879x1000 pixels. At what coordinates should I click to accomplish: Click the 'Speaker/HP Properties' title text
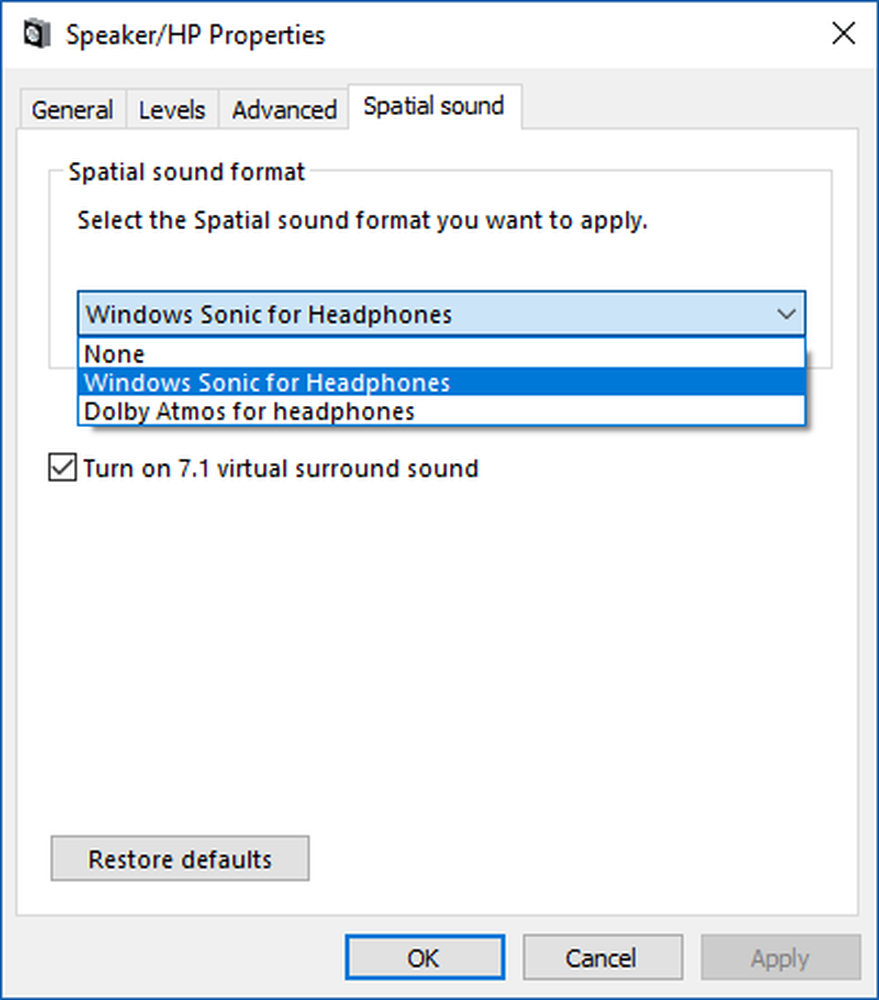coord(195,36)
